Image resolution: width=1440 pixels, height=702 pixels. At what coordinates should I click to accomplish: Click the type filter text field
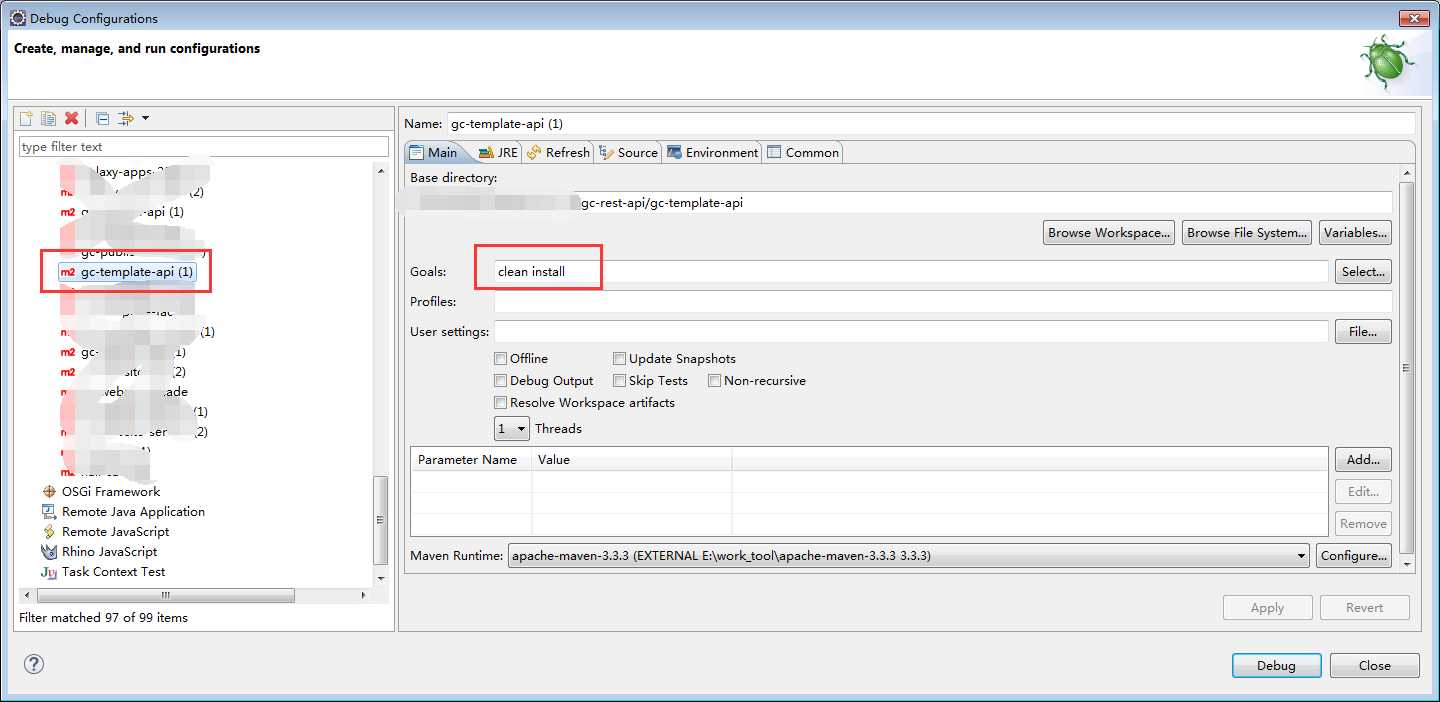204,146
